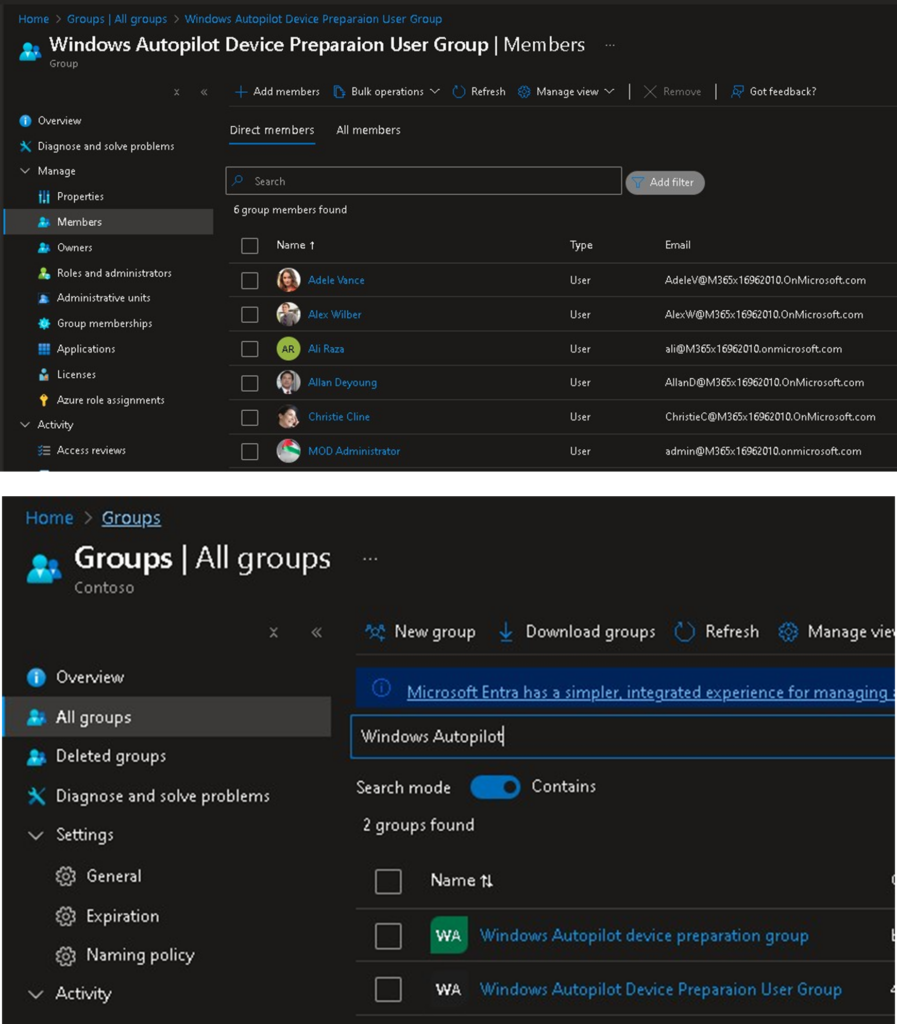Click the Refresh icon in the Members toolbar
897x1024 pixels.
point(459,92)
